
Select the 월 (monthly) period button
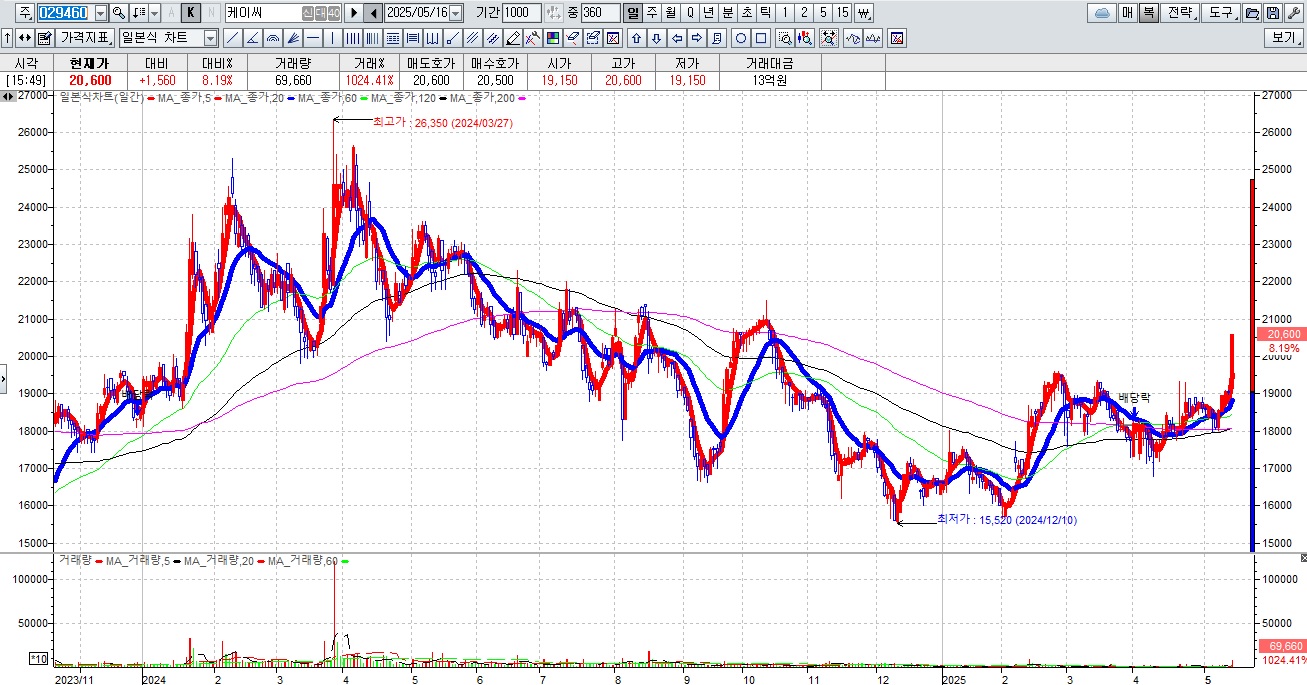point(671,13)
